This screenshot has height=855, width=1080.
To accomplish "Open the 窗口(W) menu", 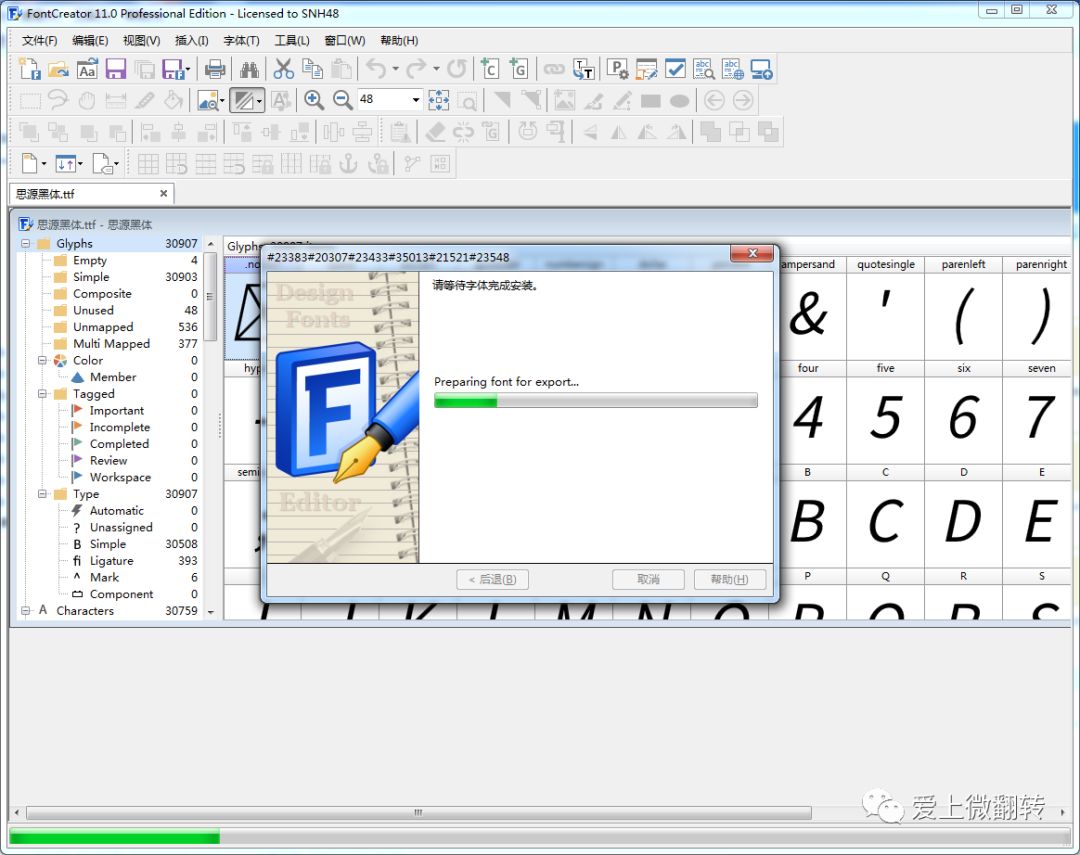I will click(345, 41).
